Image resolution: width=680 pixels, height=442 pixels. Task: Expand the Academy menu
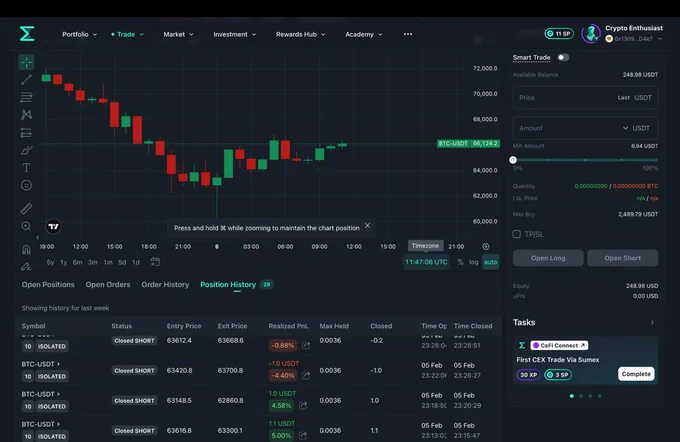click(363, 34)
